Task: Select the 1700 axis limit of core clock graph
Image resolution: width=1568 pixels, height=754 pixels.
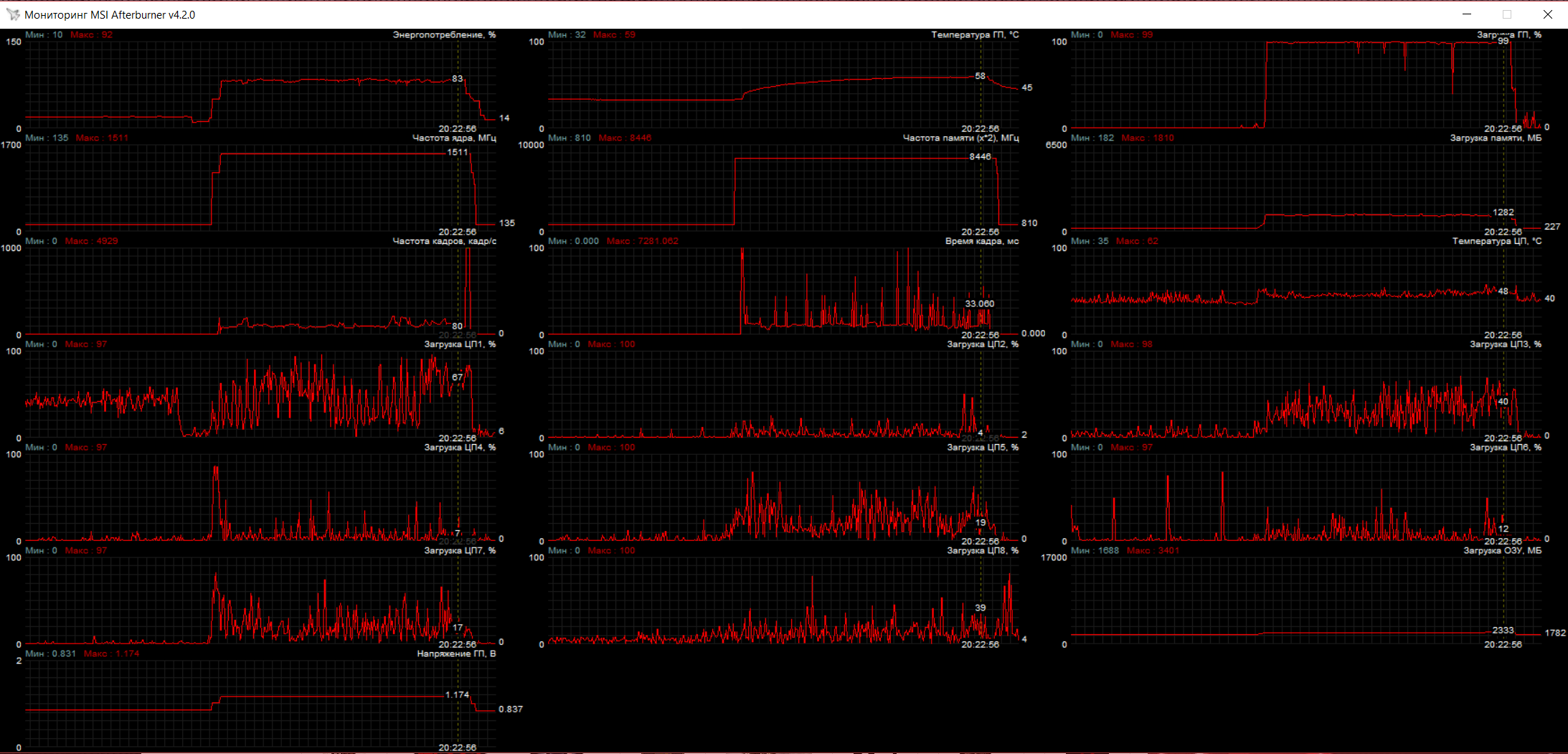Action: click(x=11, y=145)
